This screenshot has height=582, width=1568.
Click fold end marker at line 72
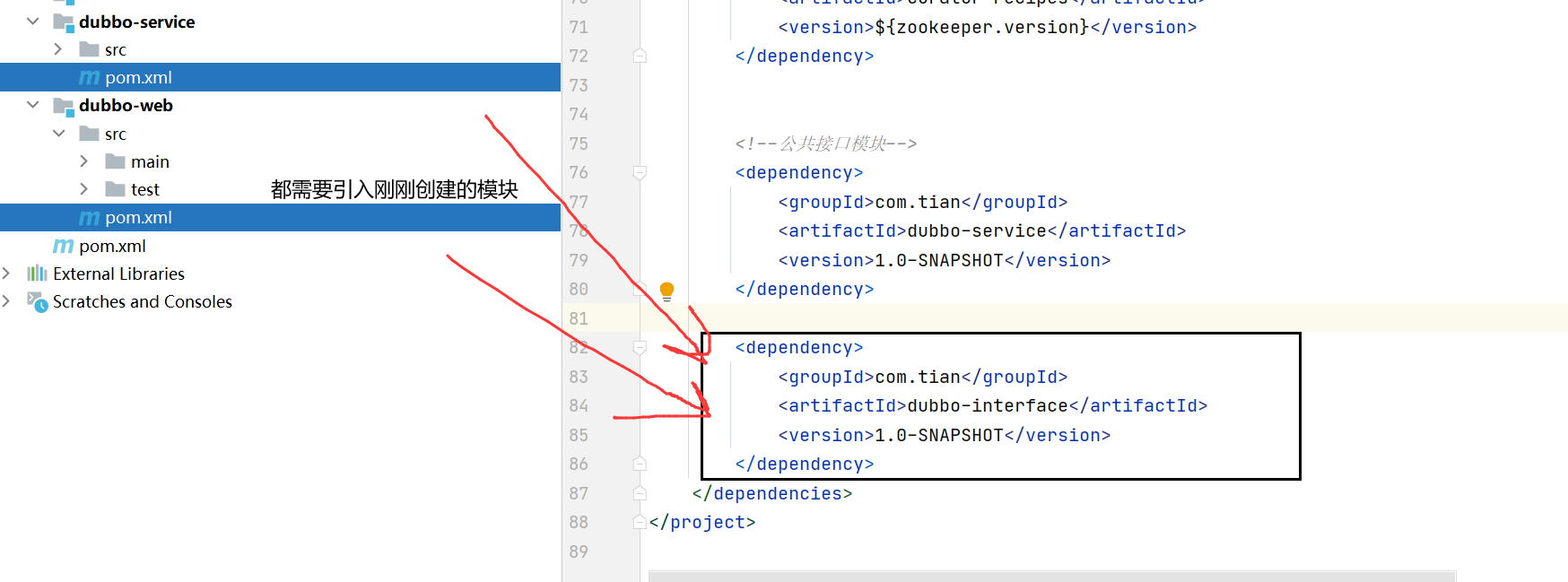point(640,56)
